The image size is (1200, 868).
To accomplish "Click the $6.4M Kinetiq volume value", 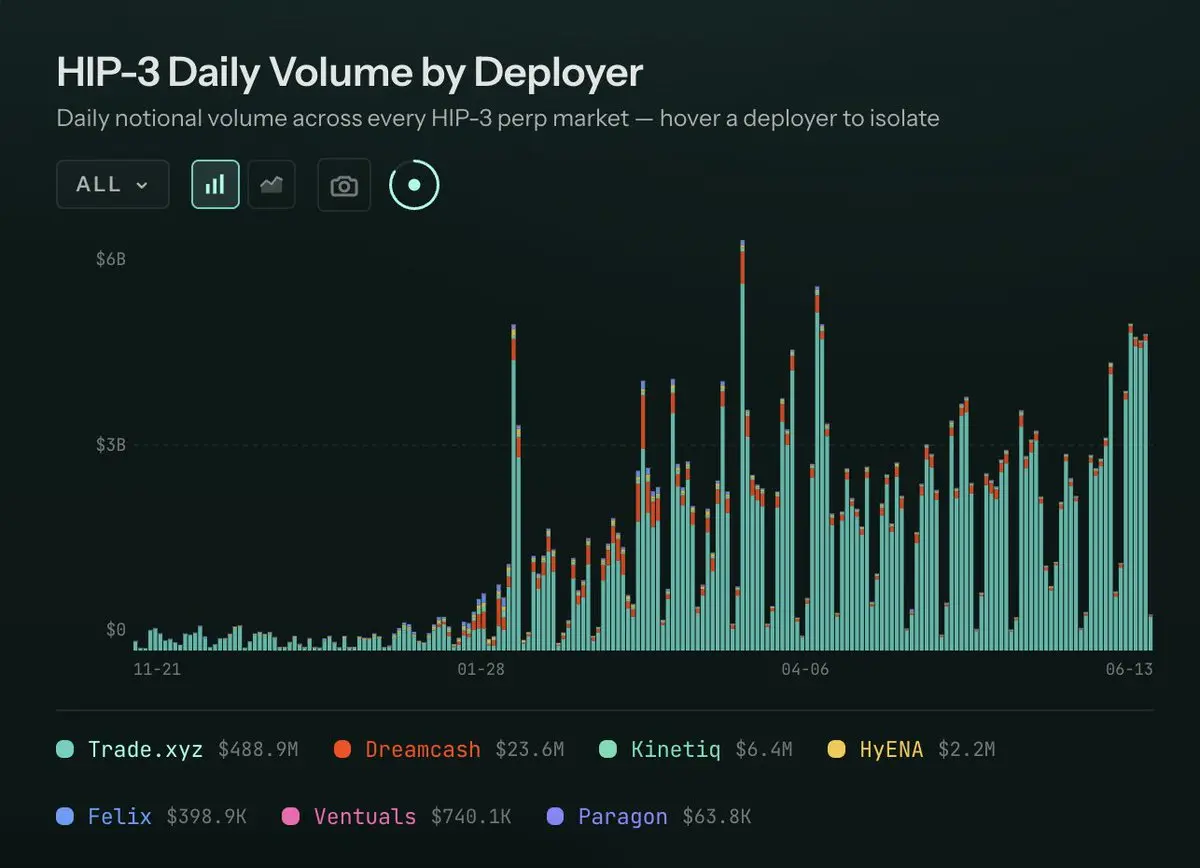I will pos(763,749).
